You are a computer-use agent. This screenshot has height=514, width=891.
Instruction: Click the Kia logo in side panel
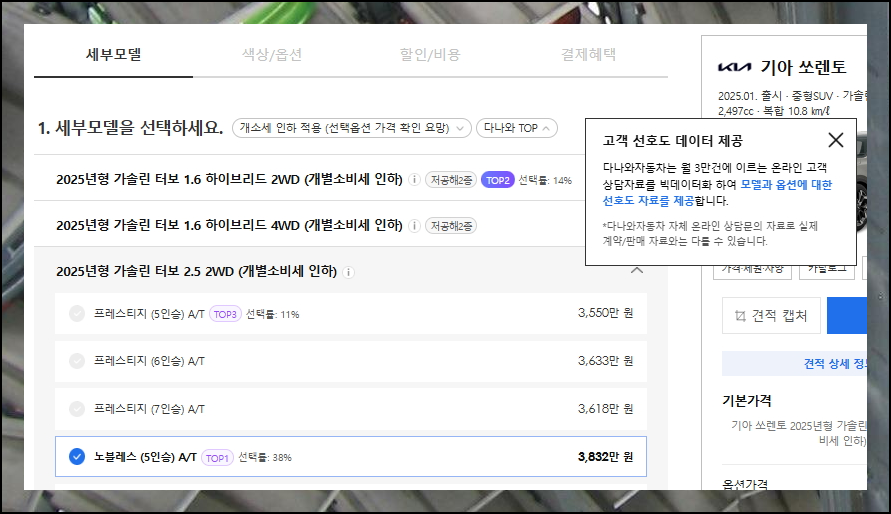[734, 67]
